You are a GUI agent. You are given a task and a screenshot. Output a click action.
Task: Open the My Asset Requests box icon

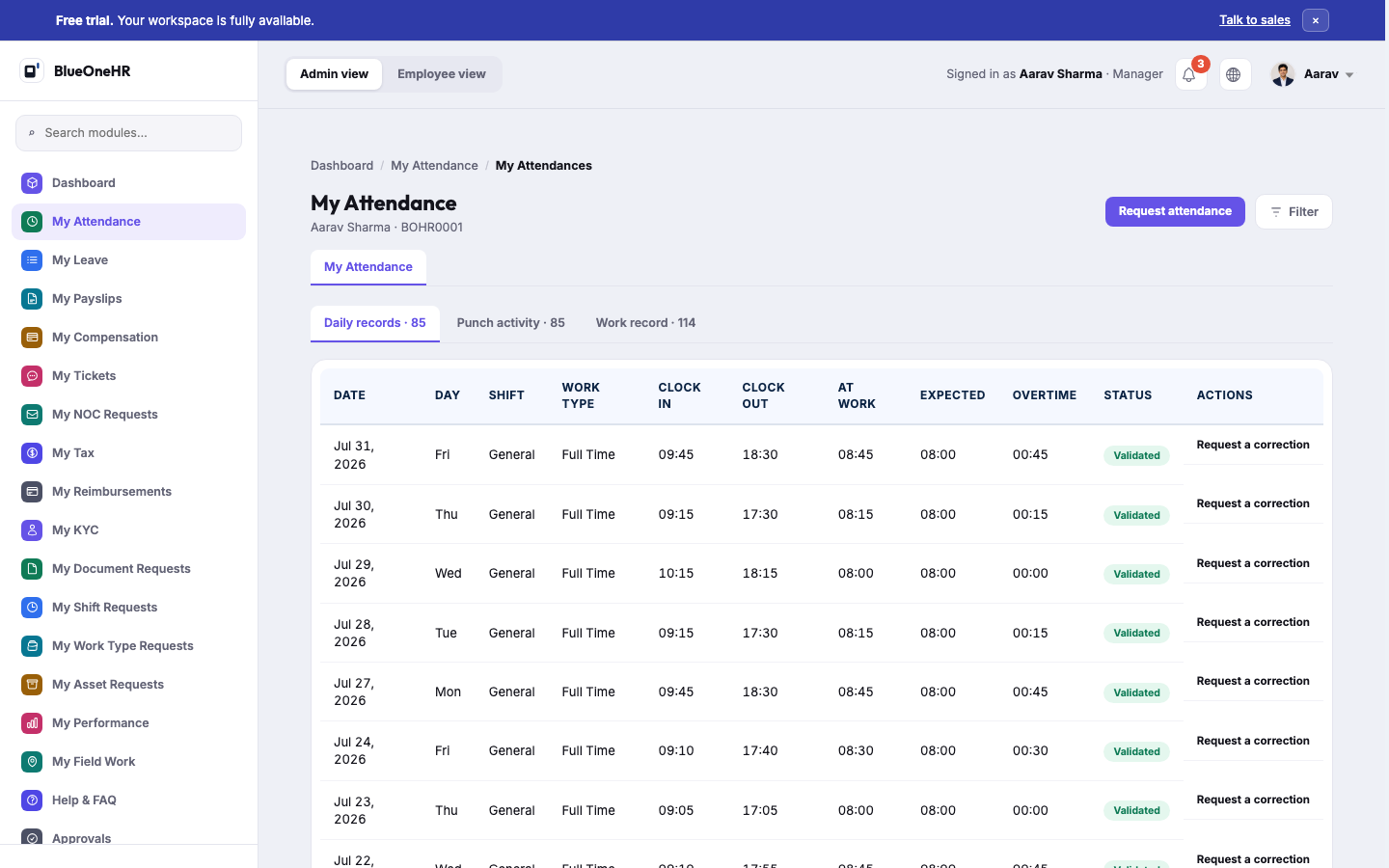(32, 685)
